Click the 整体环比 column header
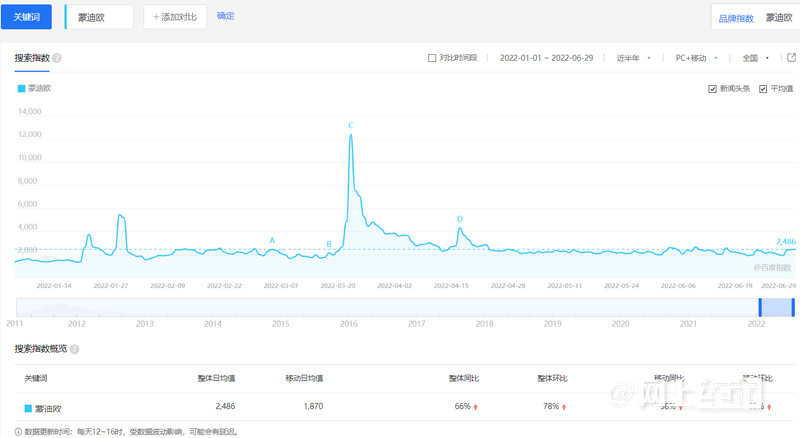This screenshot has height=438, width=800. coord(552,378)
